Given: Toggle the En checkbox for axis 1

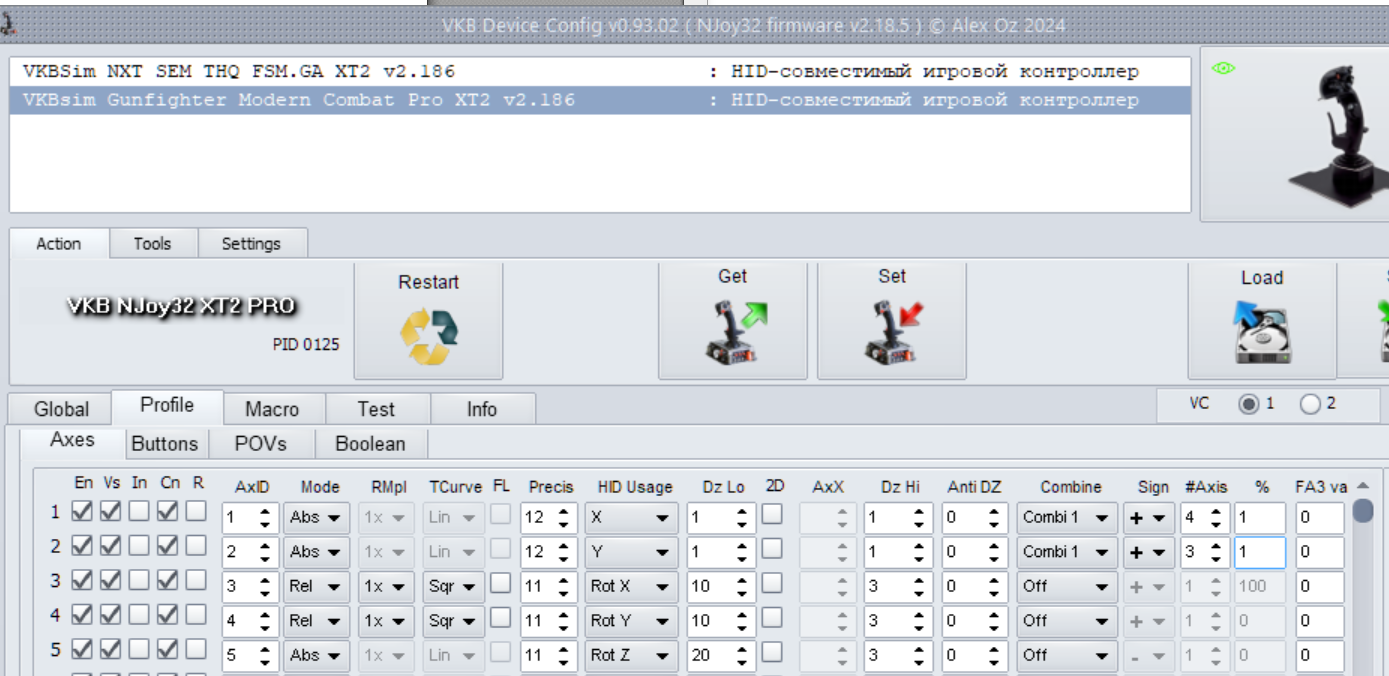Looking at the screenshot, I should (81, 512).
